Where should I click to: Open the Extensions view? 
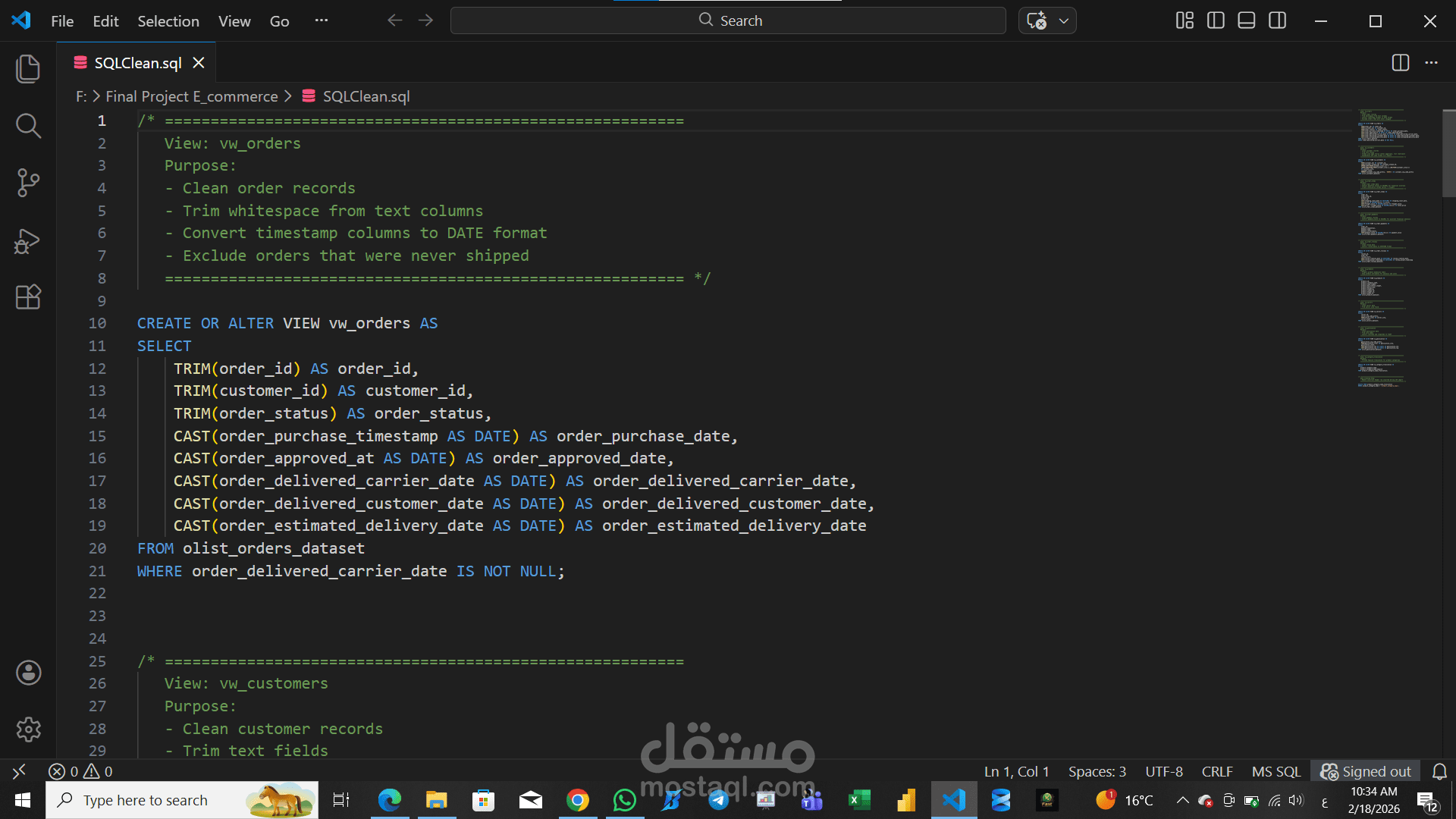click(28, 297)
